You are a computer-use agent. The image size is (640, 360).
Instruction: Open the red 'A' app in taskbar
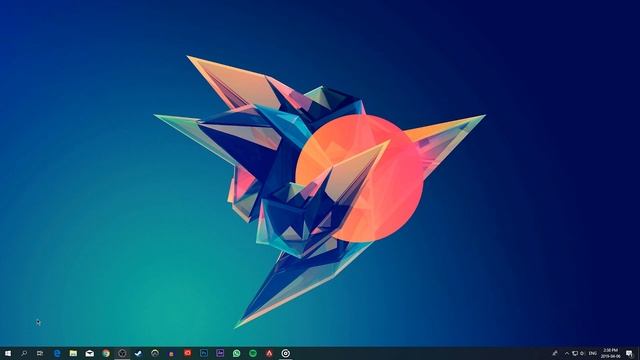269,353
